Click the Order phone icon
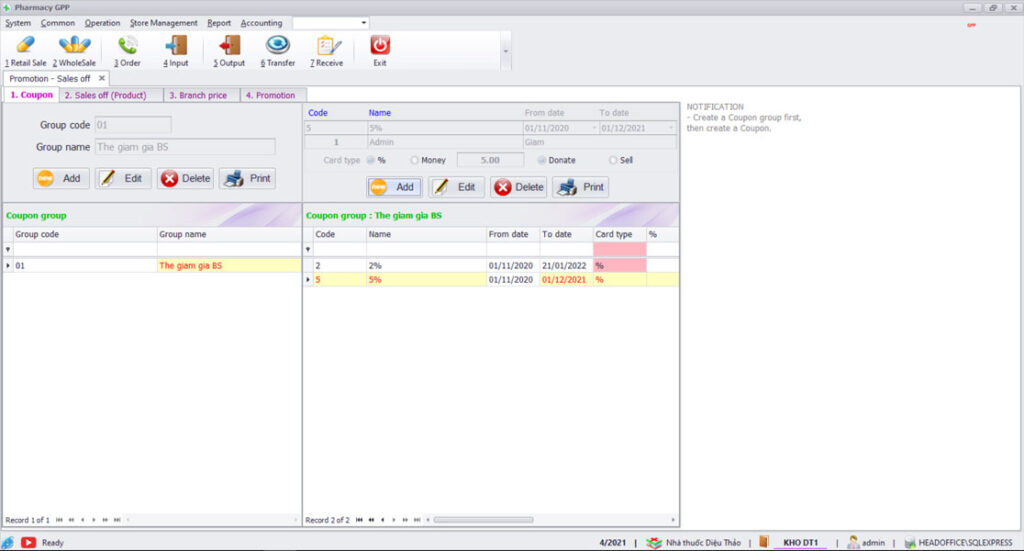The height and width of the screenshot is (551, 1024). 127,46
